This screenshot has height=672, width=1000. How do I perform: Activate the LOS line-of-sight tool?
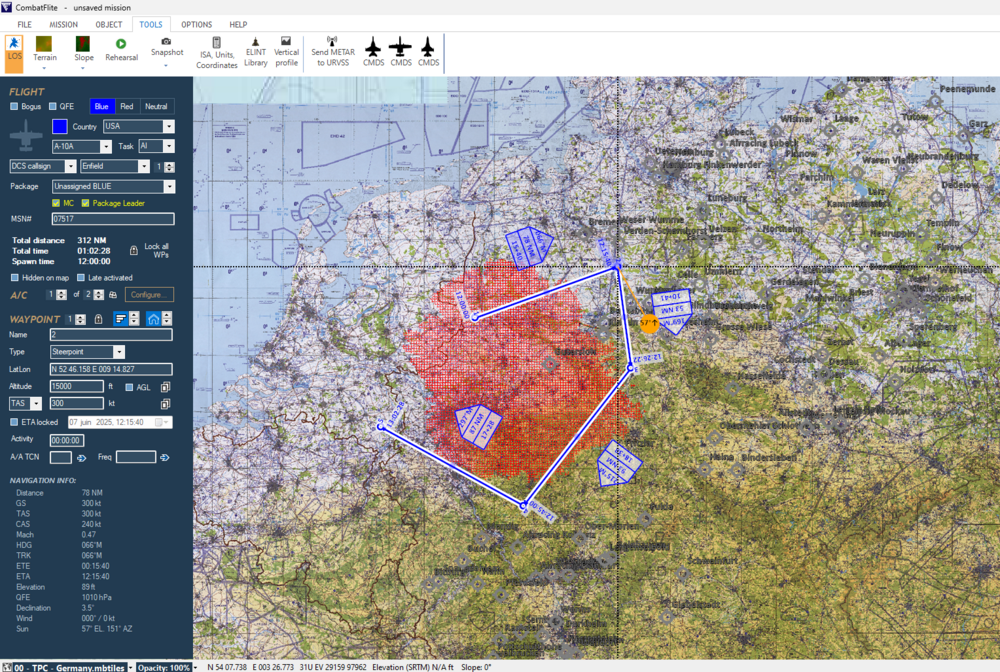point(14,50)
